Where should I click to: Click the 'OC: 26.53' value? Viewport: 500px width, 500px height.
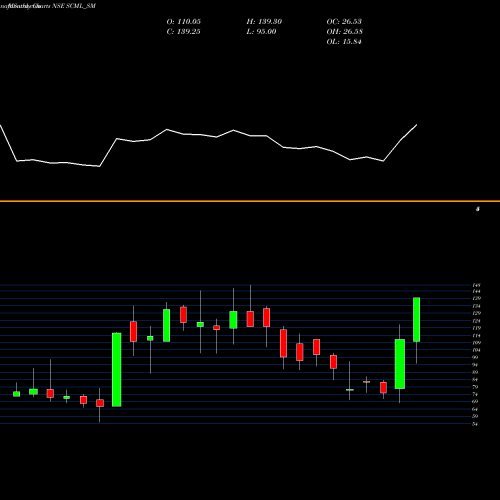pyautogui.click(x=344, y=22)
